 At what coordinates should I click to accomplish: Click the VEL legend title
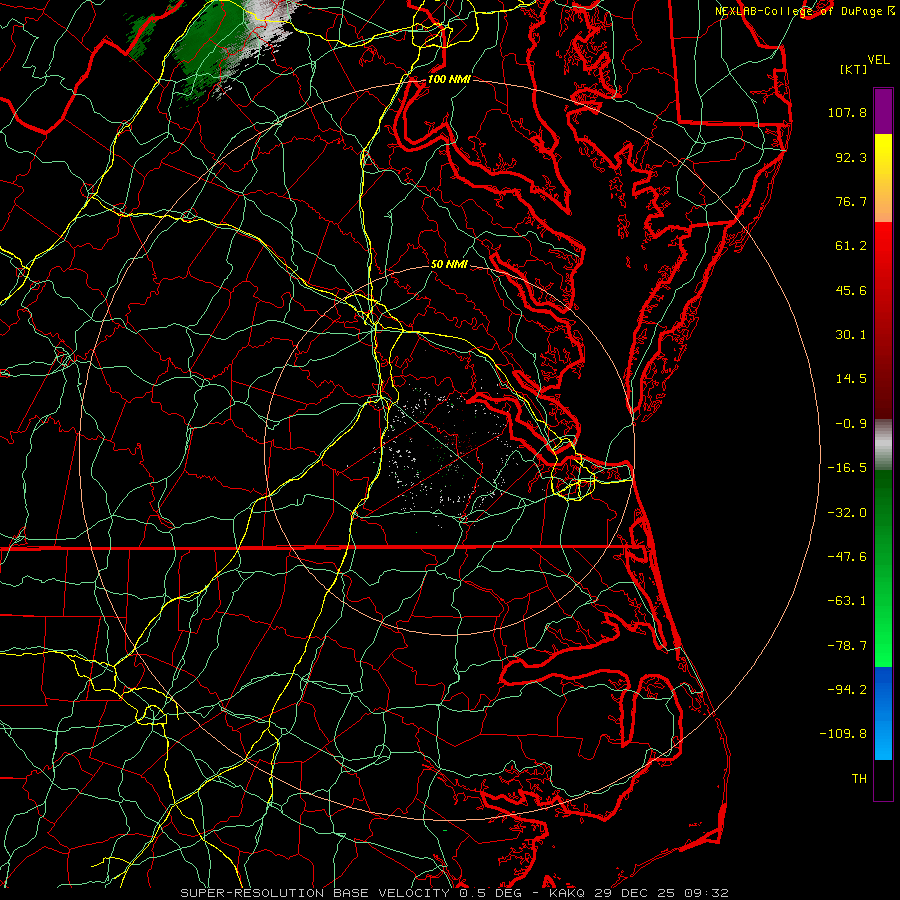(x=878, y=60)
